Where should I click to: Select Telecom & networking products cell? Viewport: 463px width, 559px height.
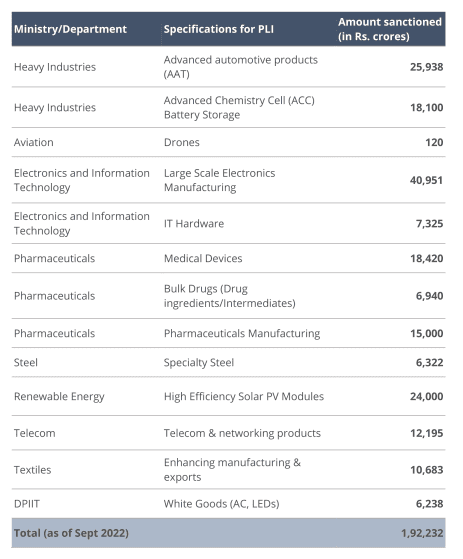(x=242, y=434)
